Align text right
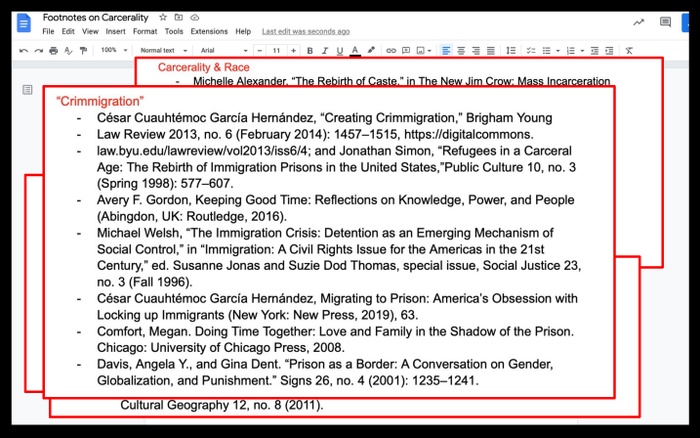This screenshot has height=438, width=700. tap(476, 51)
